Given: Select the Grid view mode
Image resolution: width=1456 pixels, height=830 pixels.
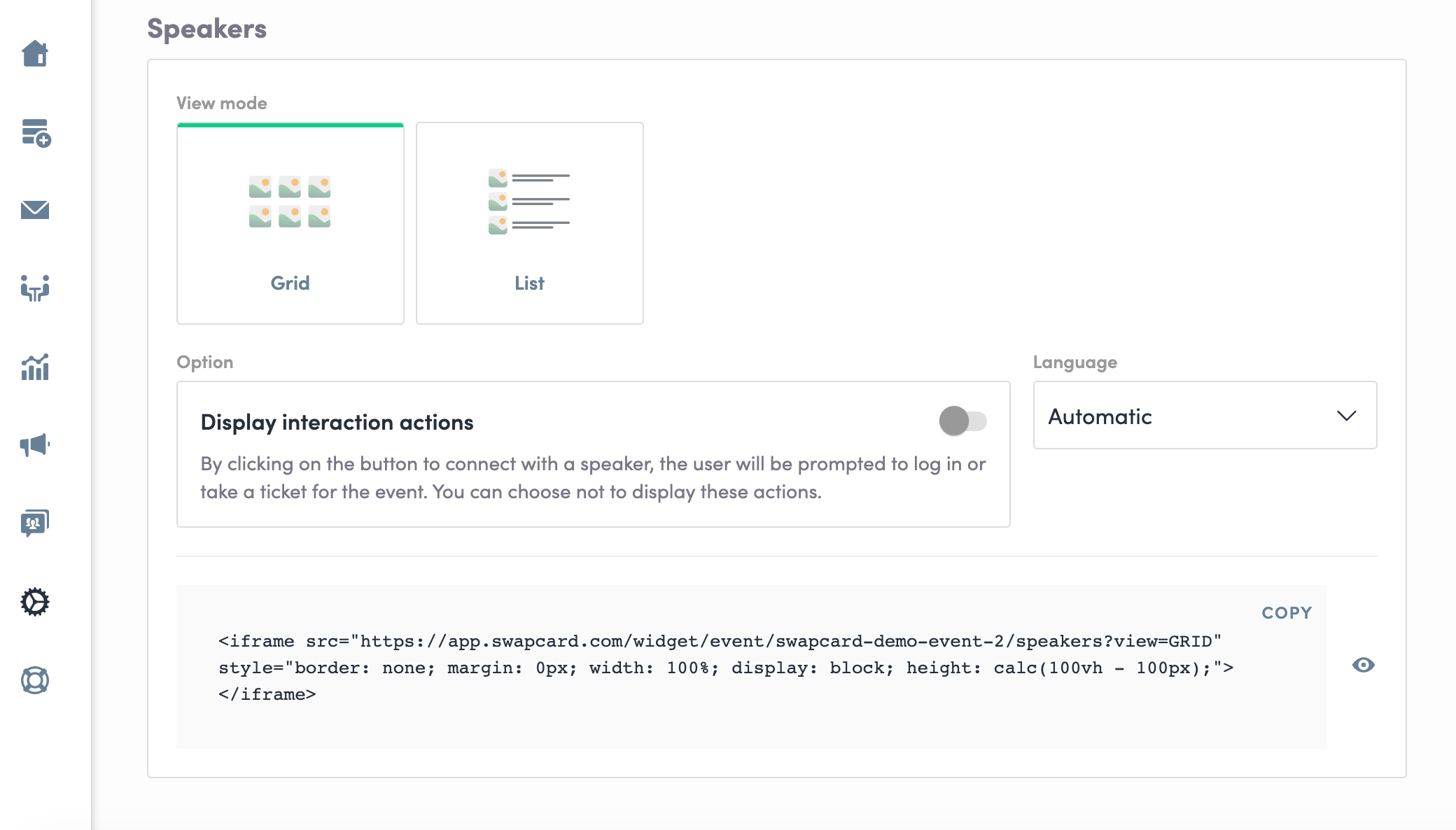Looking at the screenshot, I should (x=290, y=283).
